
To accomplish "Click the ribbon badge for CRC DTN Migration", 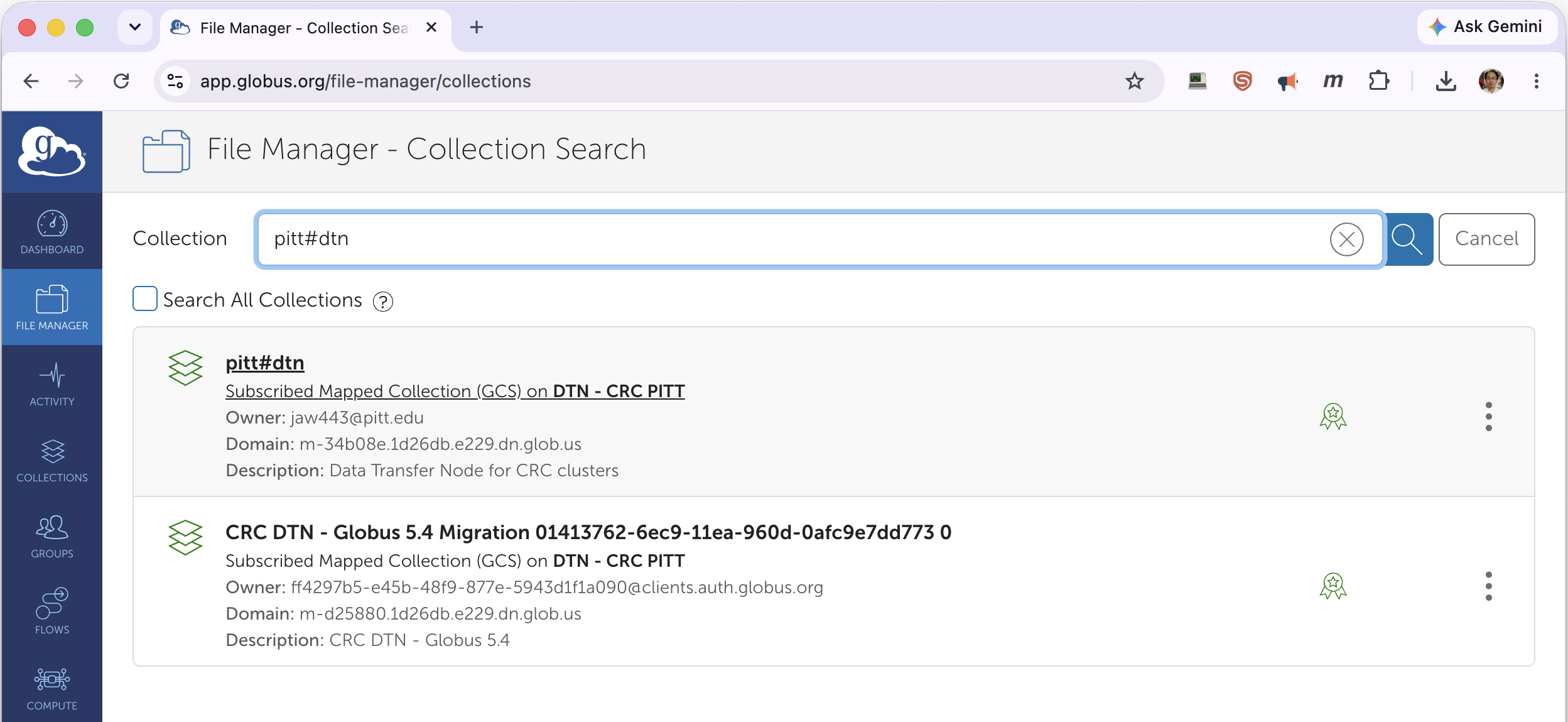I will point(1333,586).
